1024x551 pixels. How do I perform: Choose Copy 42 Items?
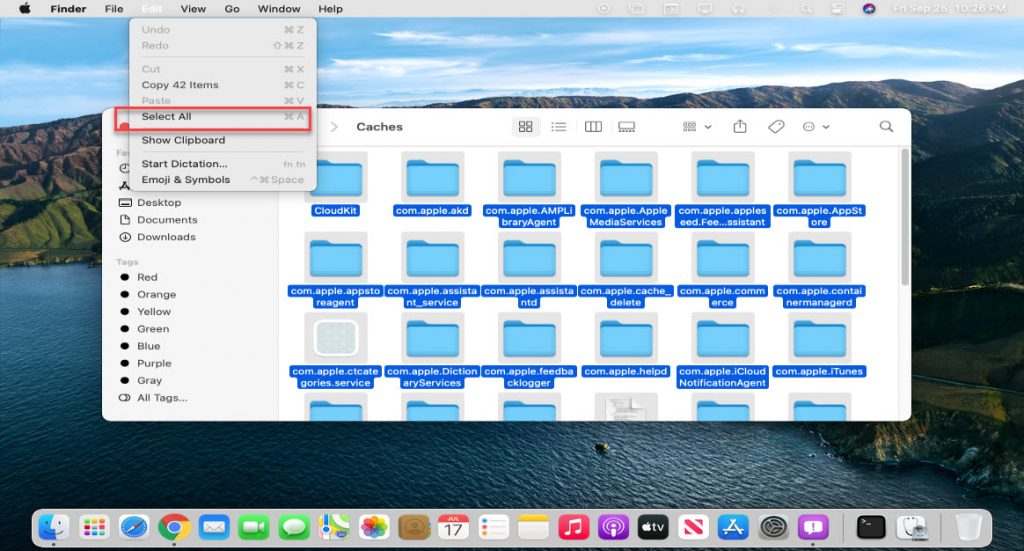tap(223, 85)
